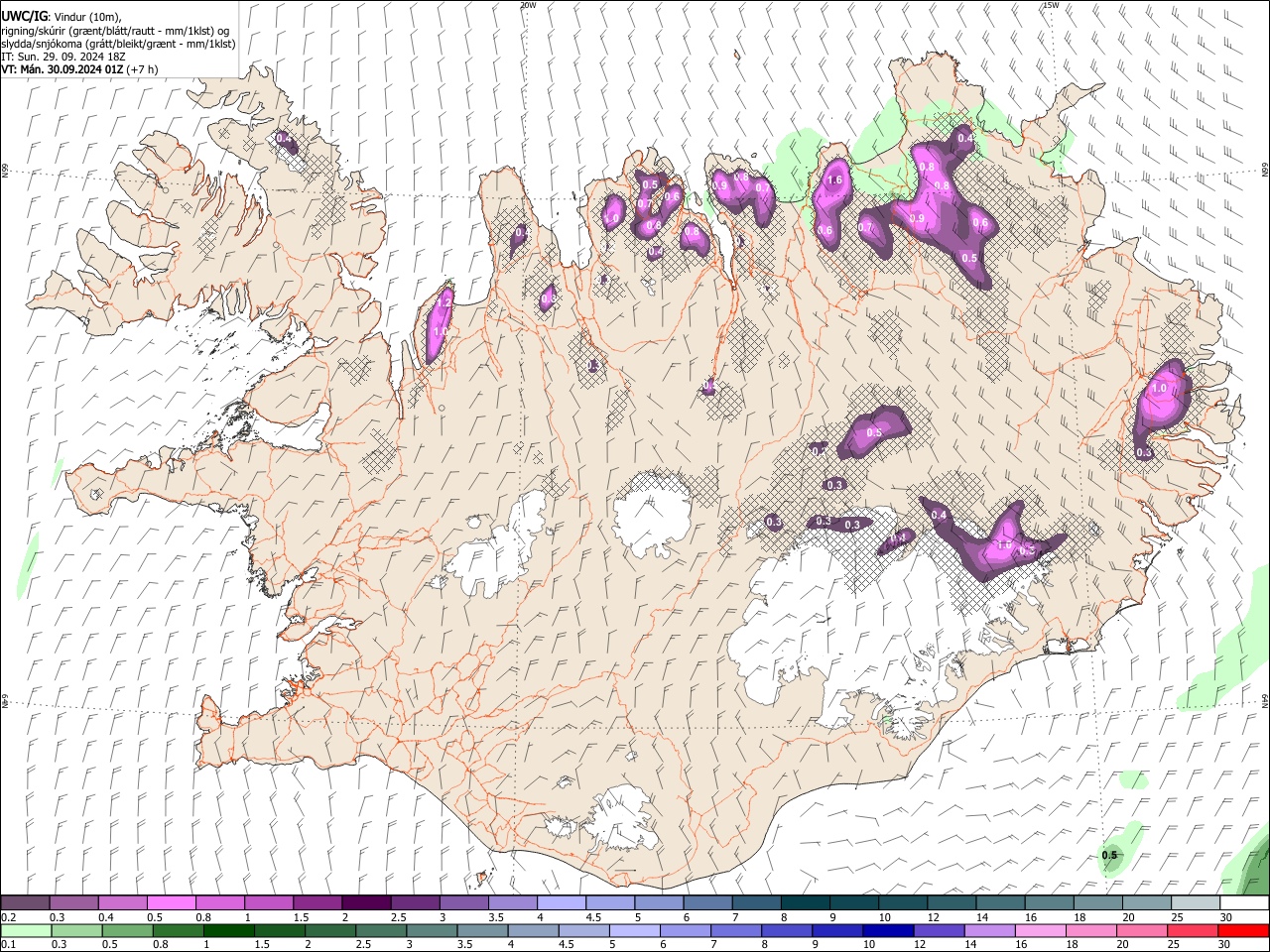
Task: Click the "18" label in the lower legend row
Action: point(1072,944)
